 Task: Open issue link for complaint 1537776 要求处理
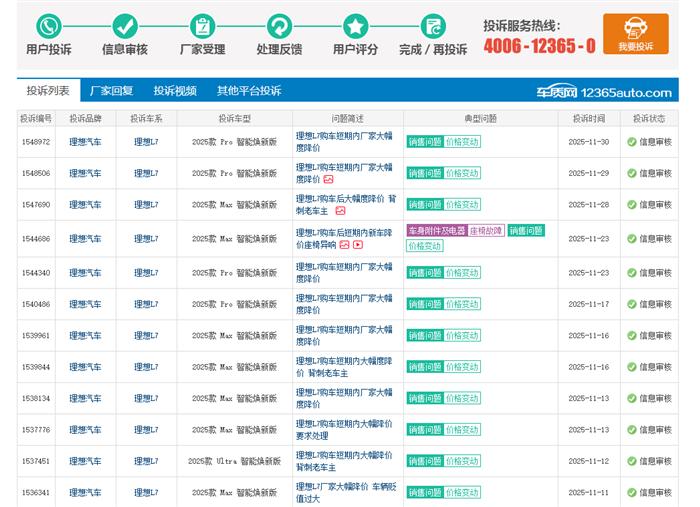[x=344, y=430]
